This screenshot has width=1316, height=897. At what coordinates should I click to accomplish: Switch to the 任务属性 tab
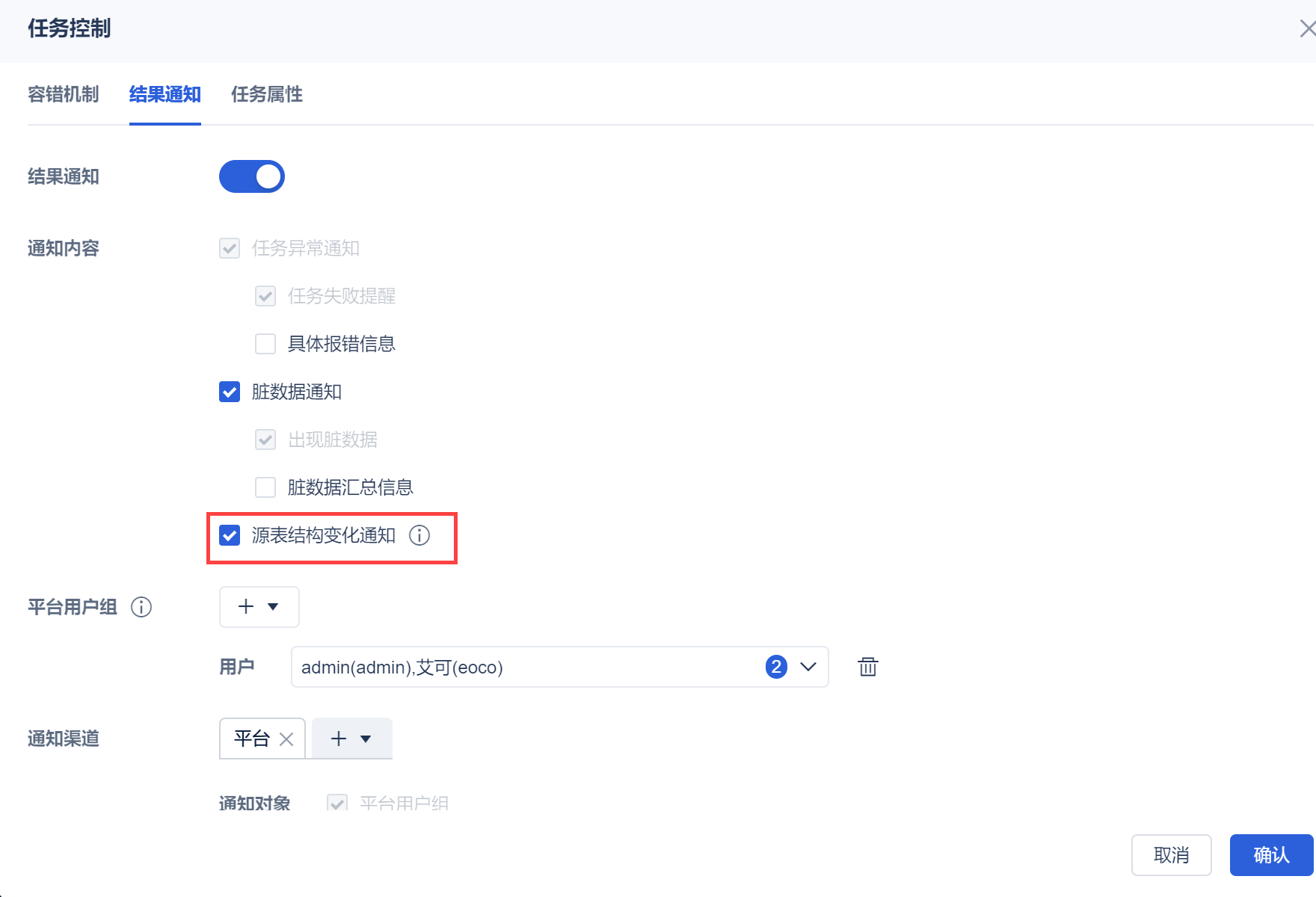tap(267, 94)
